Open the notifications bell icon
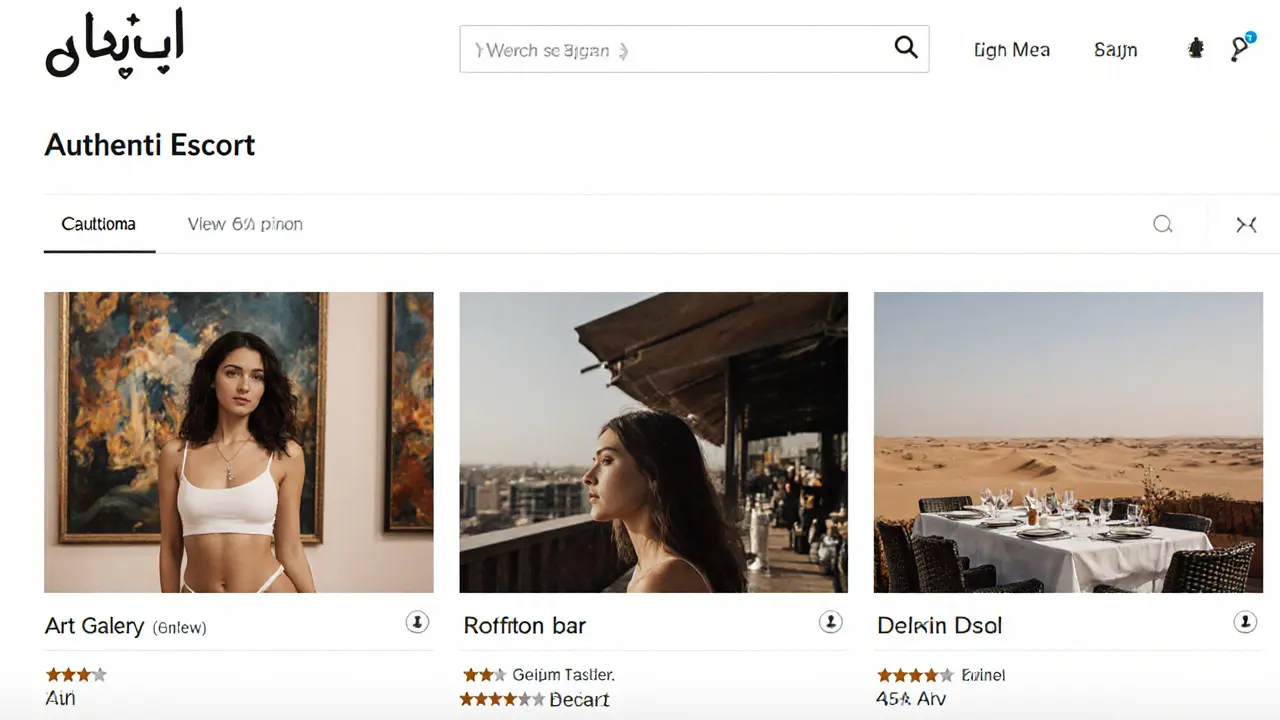The height and width of the screenshot is (720, 1280). pyautogui.click(x=1196, y=46)
